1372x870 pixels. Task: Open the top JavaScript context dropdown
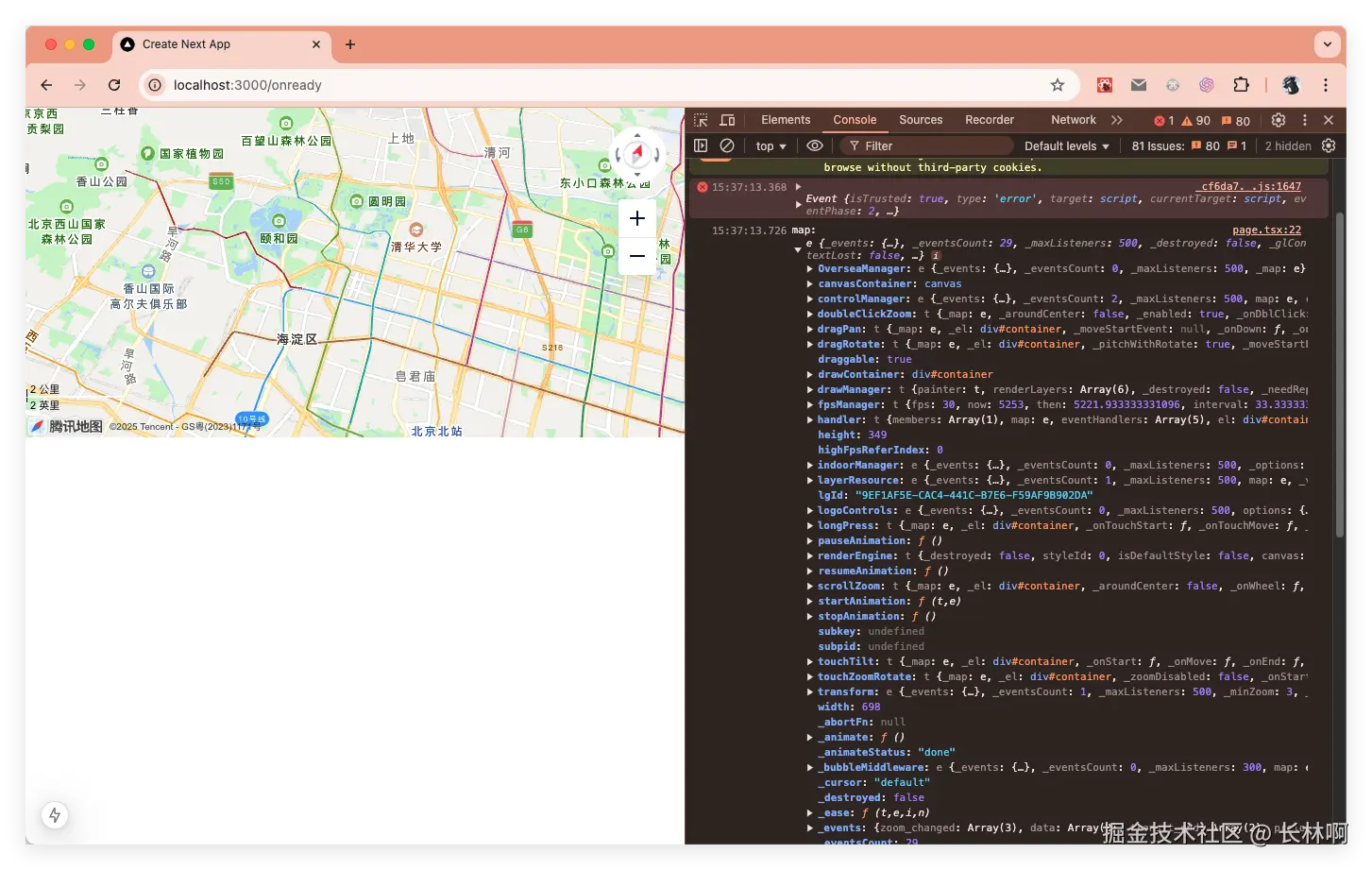771,146
